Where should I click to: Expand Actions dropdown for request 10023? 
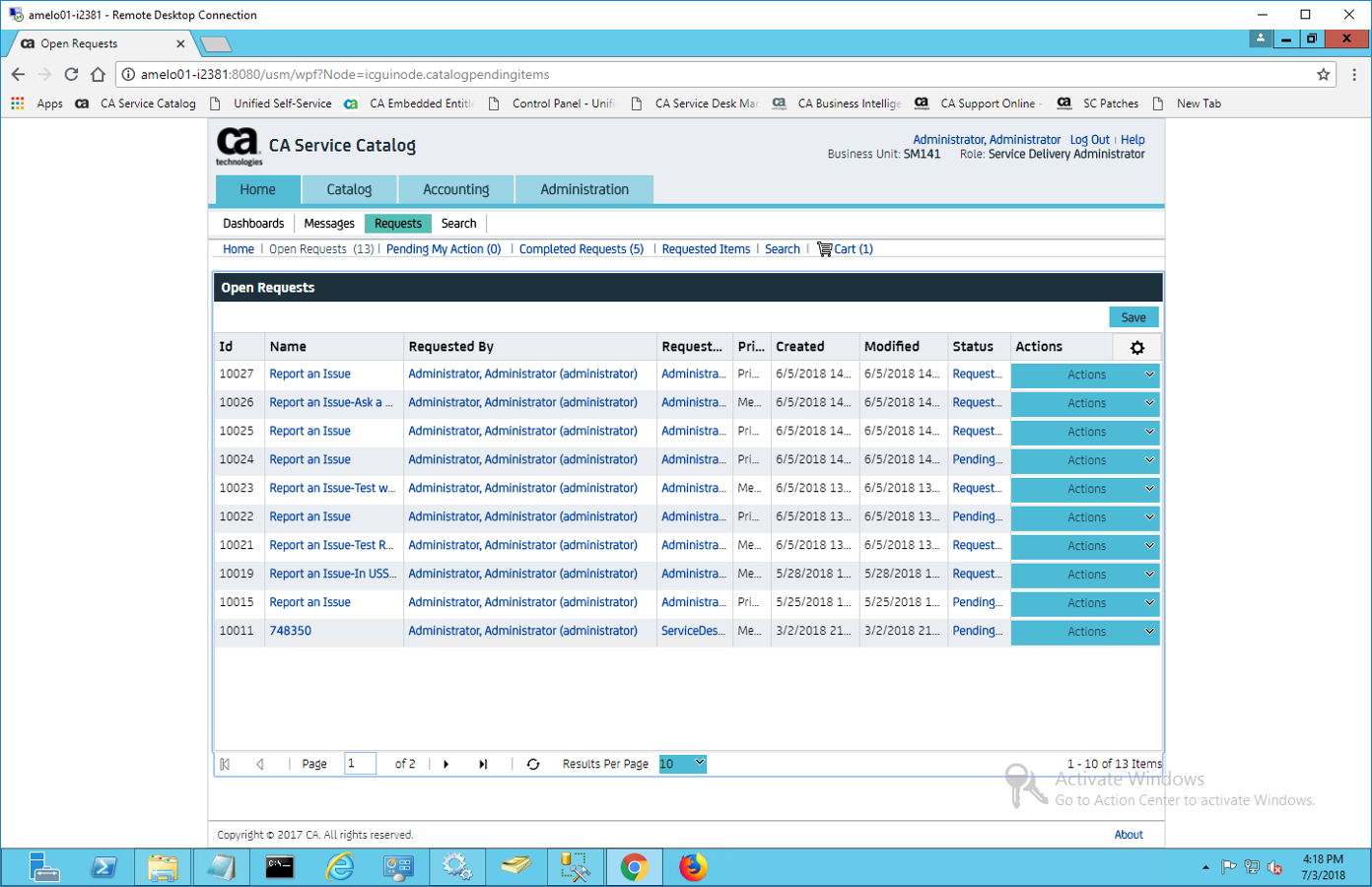click(1085, 489)
